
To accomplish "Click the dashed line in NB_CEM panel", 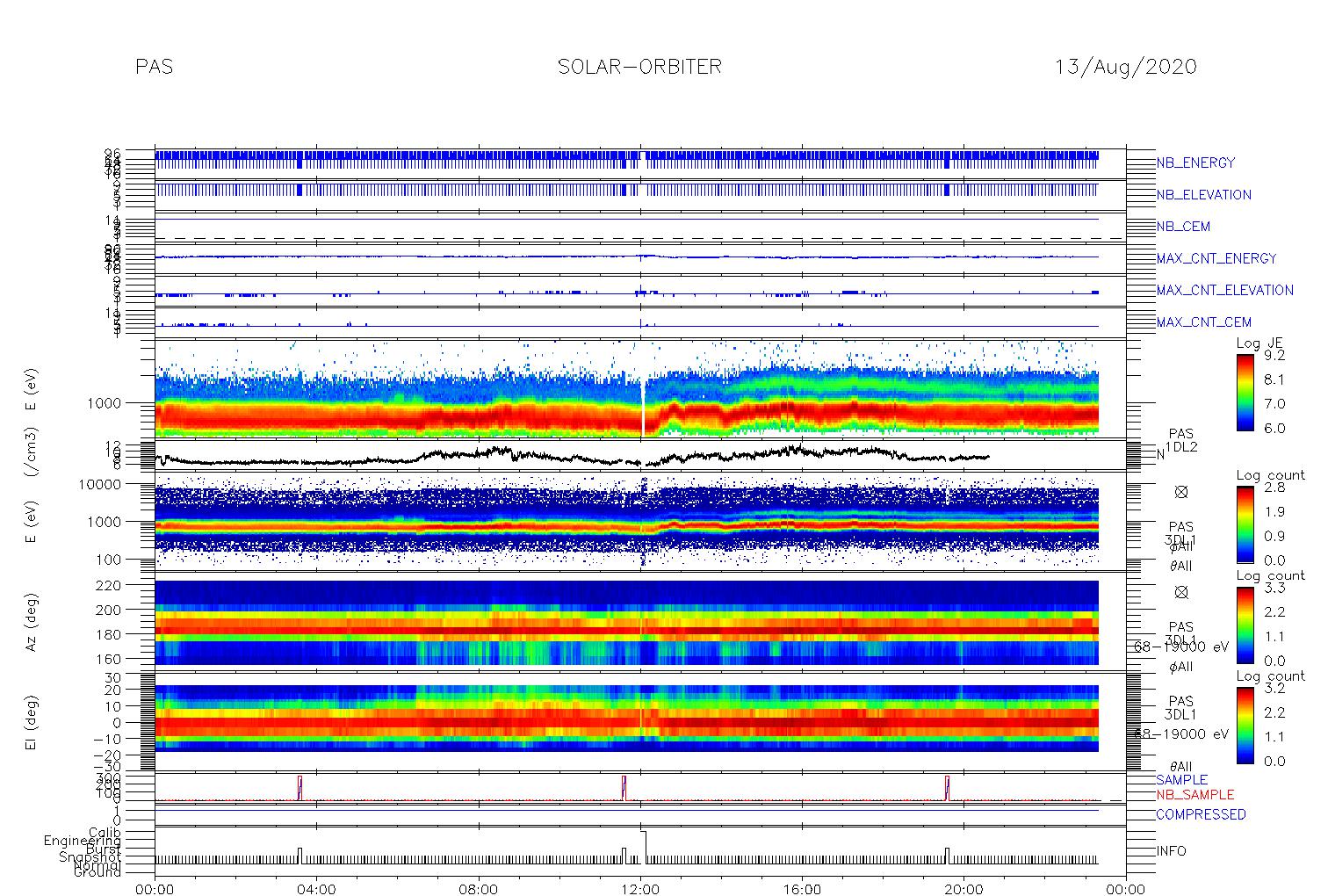I will point(640,238).
